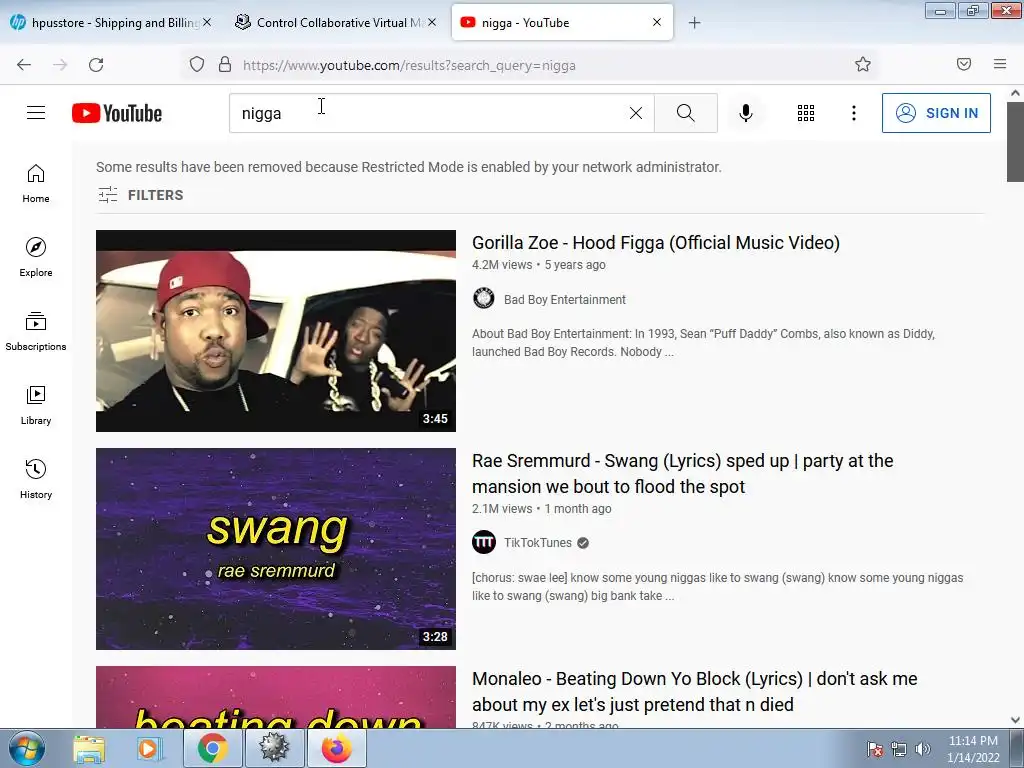
Task: Click the TikTokTunes channel avatar
Action: 484,542
